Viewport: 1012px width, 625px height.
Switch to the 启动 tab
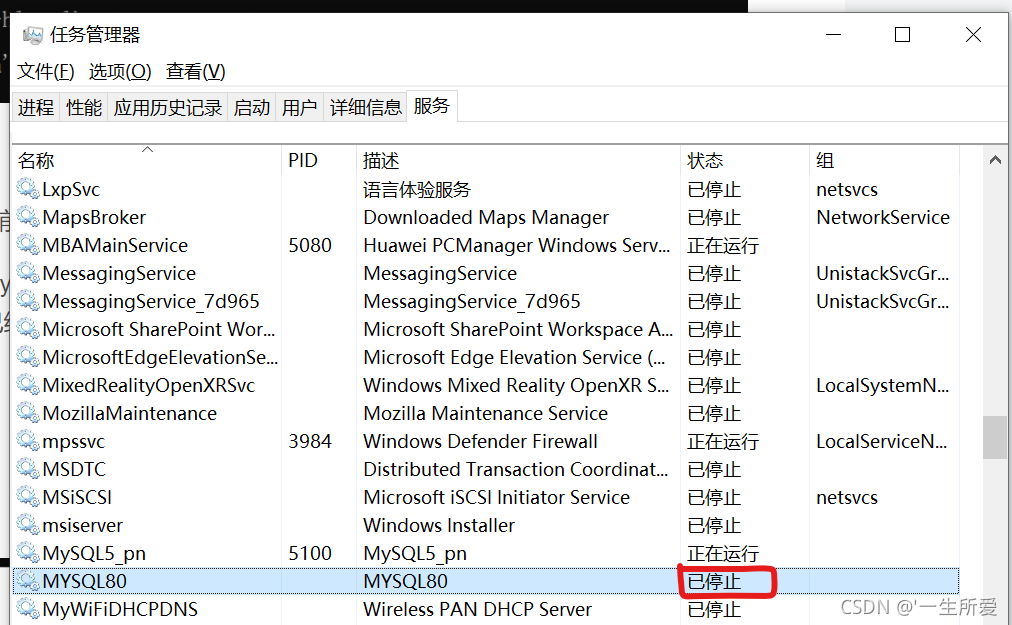(252, 107)
